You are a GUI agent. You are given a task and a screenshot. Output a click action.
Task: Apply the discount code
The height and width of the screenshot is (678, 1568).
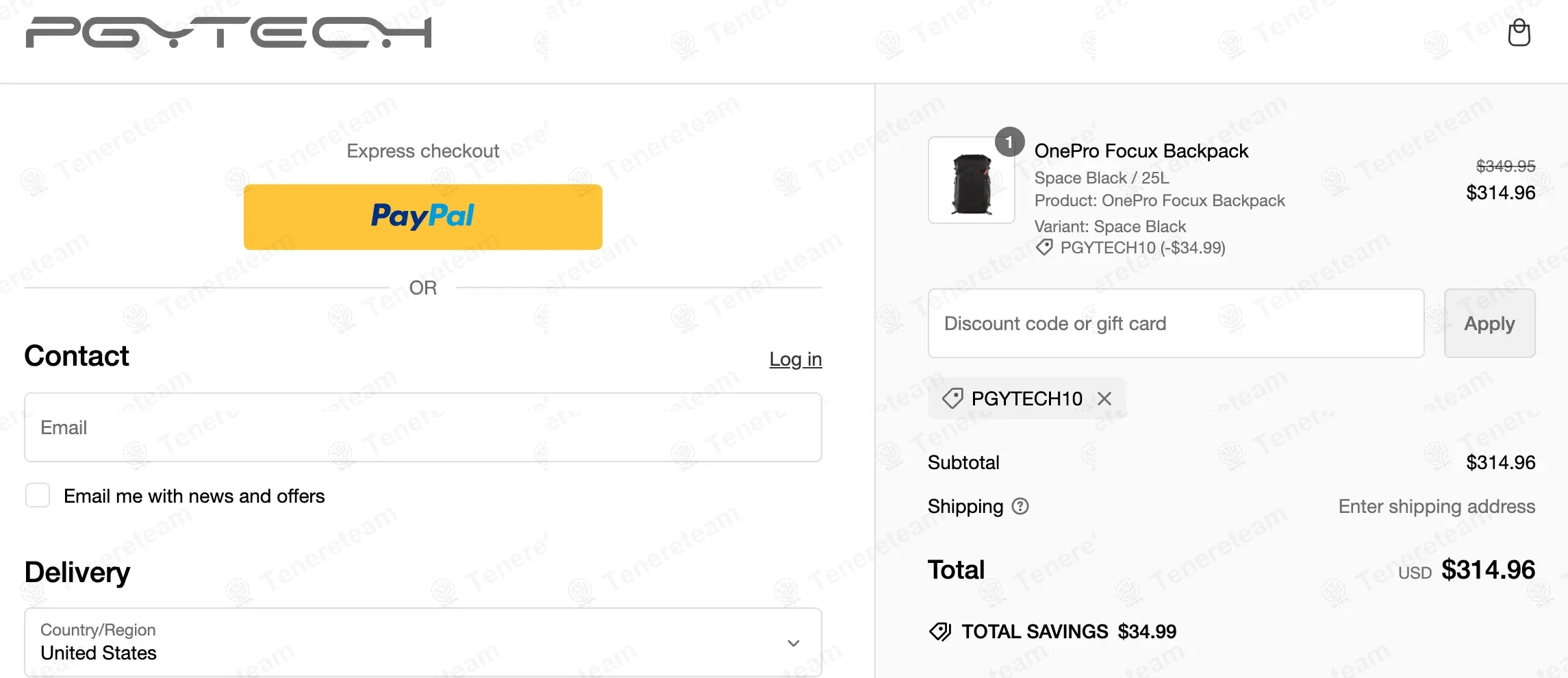pos(1489,323)
